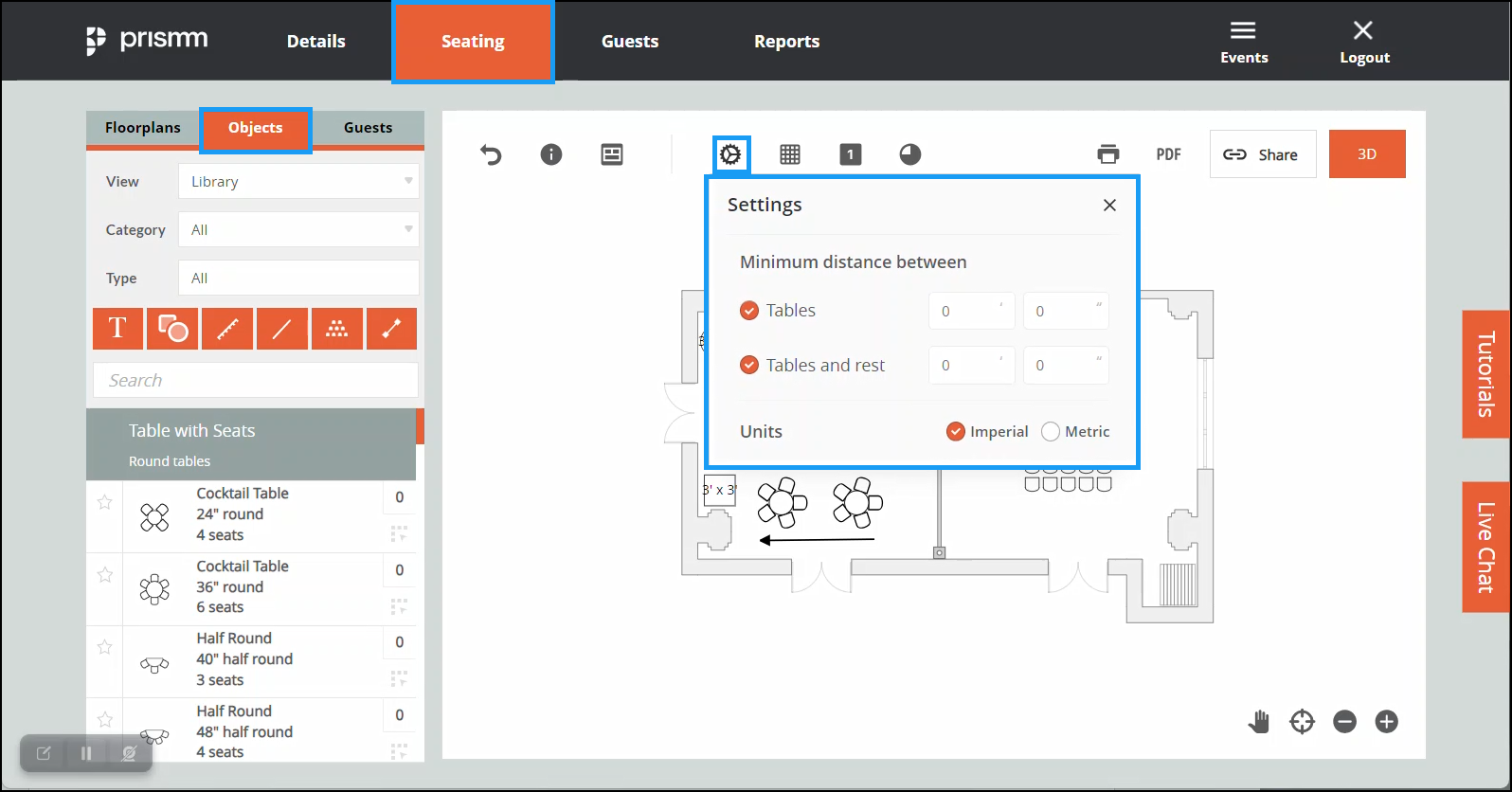Open the Details tab
1512x792 pixels.
(x=316, y=41)
